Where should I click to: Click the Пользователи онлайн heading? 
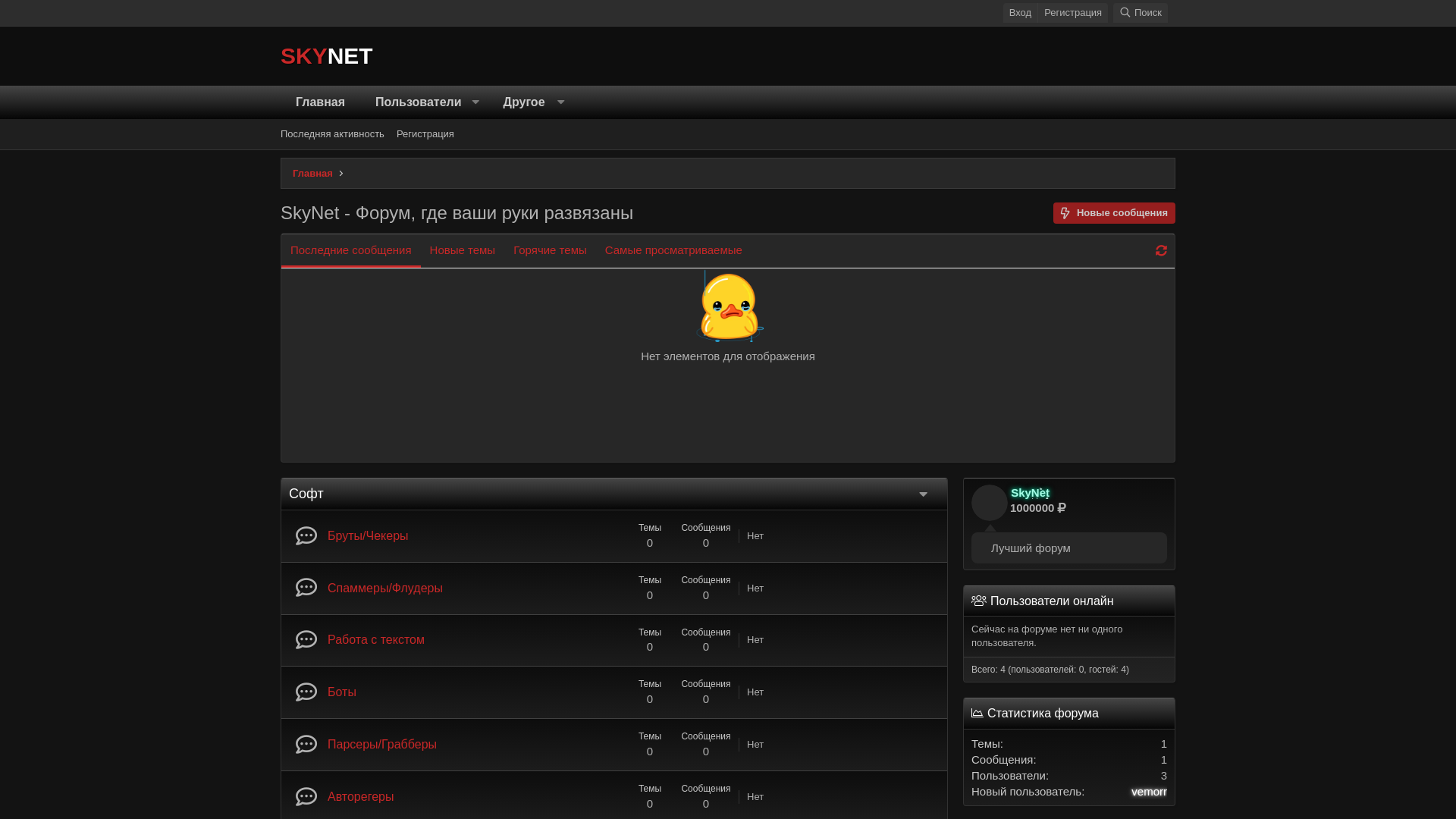click(x=1052, y=601)
